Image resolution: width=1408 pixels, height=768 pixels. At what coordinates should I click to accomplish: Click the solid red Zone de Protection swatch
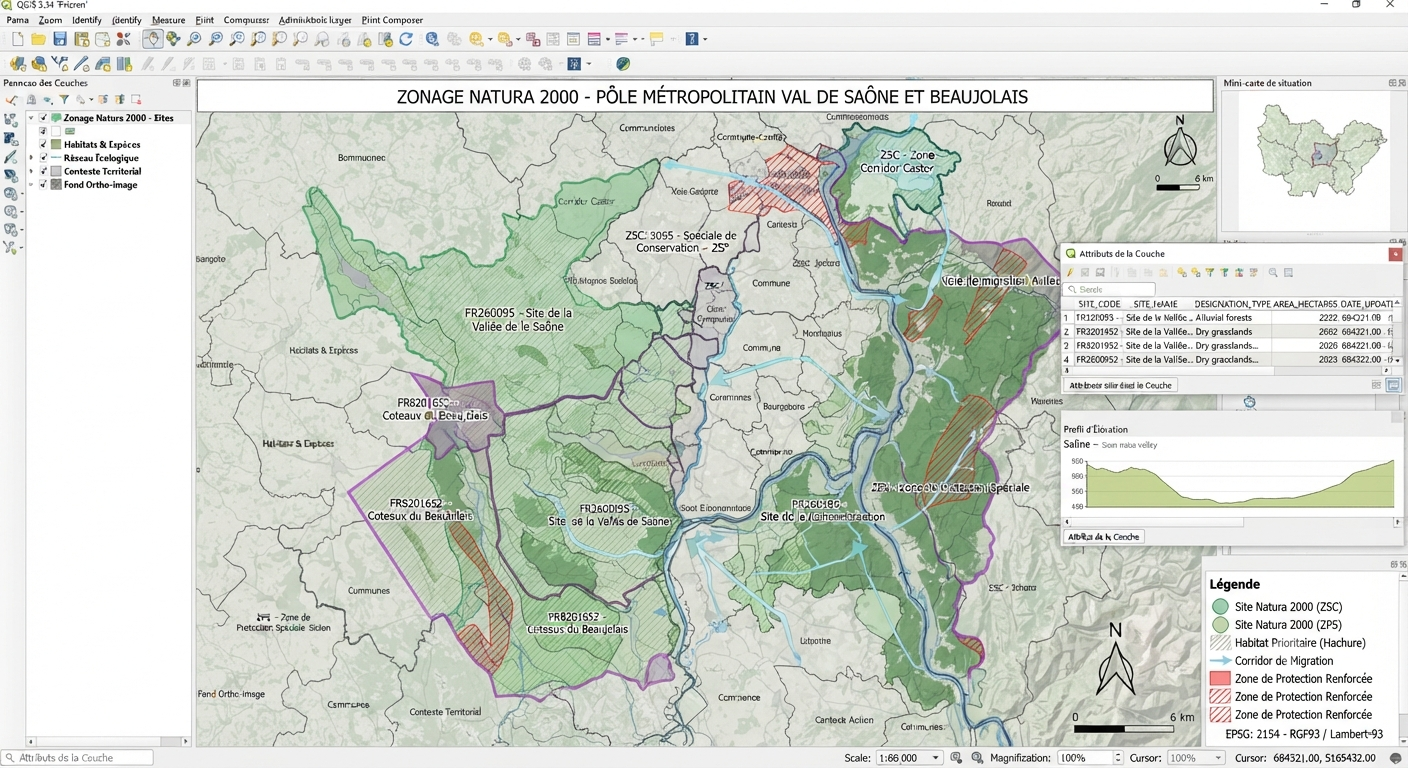(x=1220, y=679)
